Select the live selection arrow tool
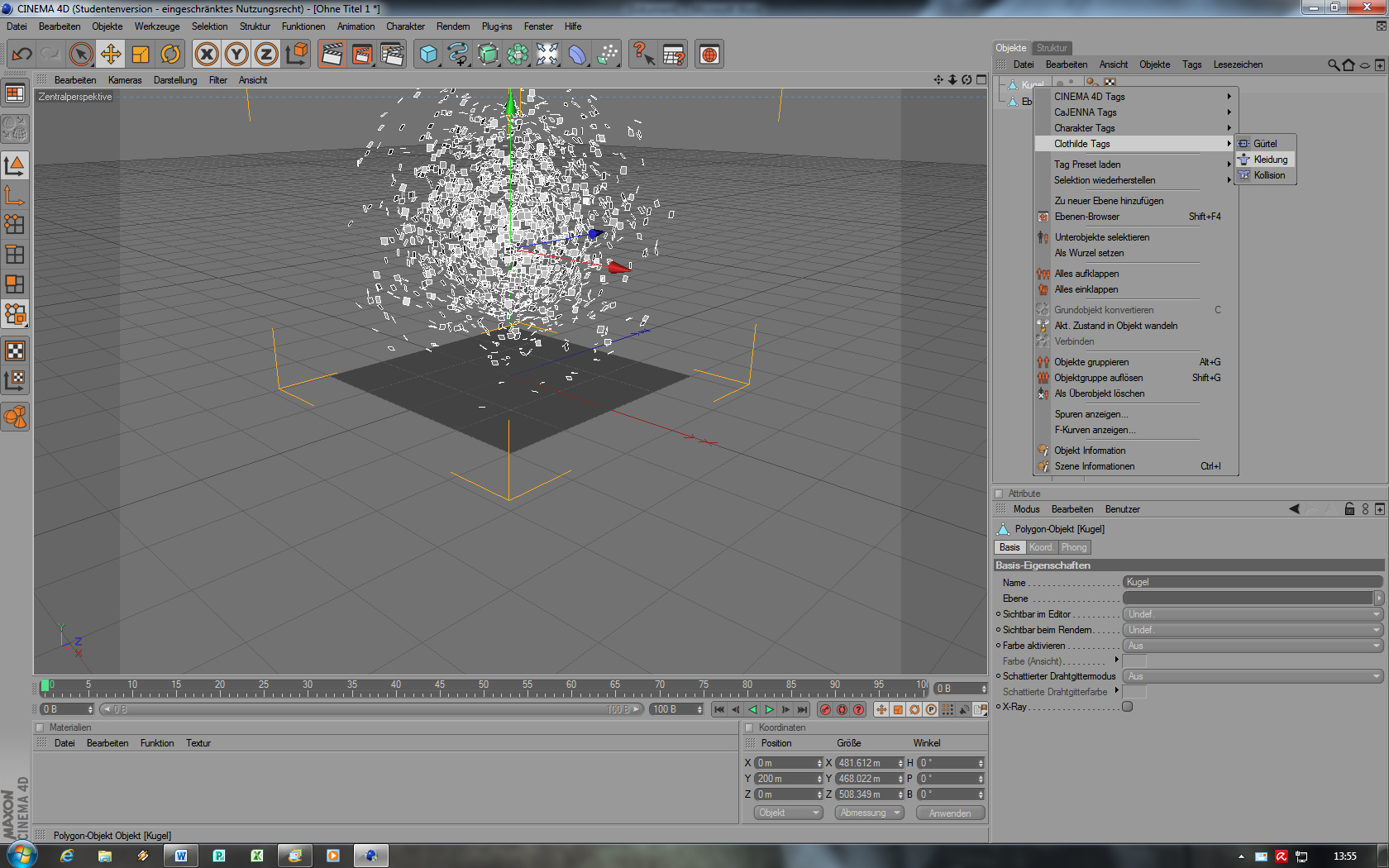The height and width of the screenshot is (868, 1389). pos(81,55)
